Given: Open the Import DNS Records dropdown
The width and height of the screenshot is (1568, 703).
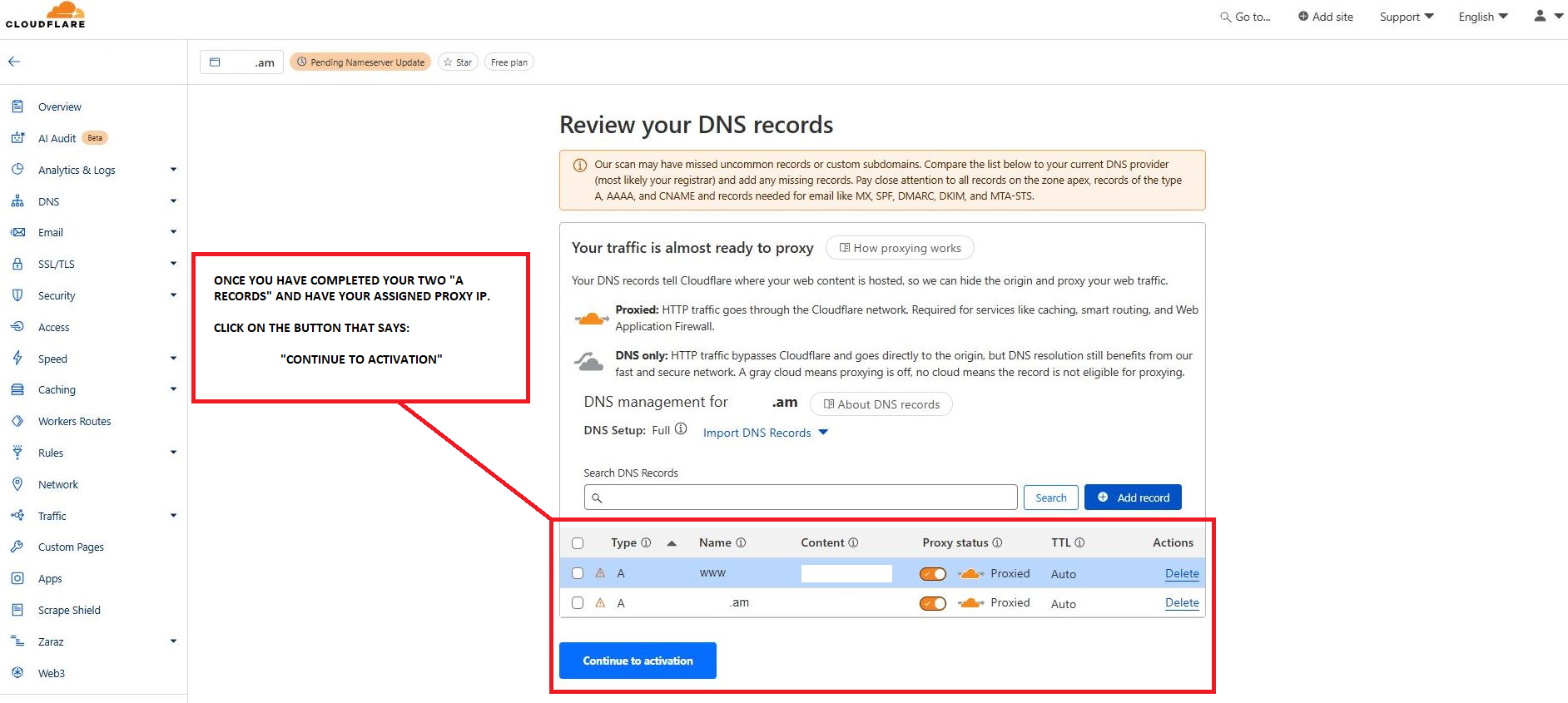Looking at the screenshot, I should (766, 433).
